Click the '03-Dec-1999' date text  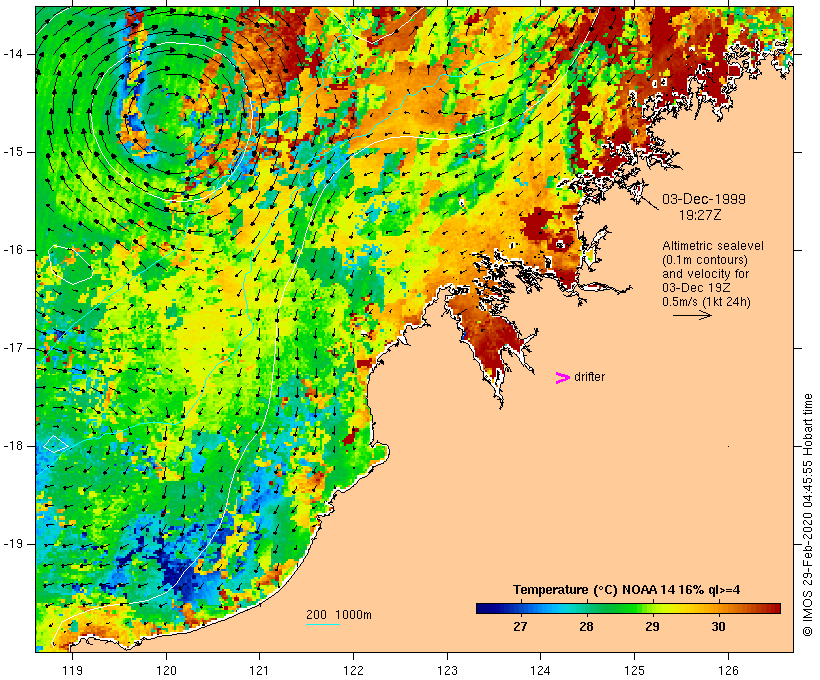click(704, 199)
